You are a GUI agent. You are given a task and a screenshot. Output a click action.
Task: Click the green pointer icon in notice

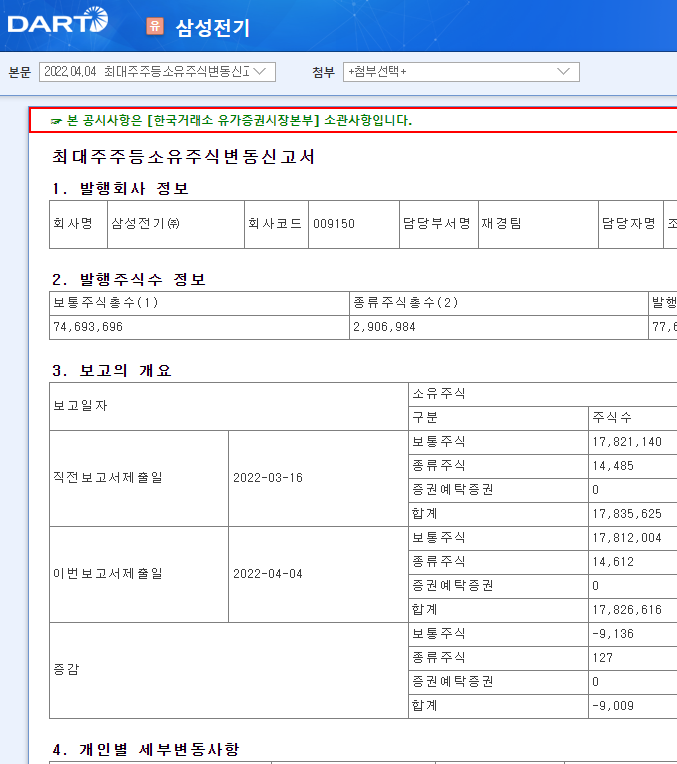point(56,121)
